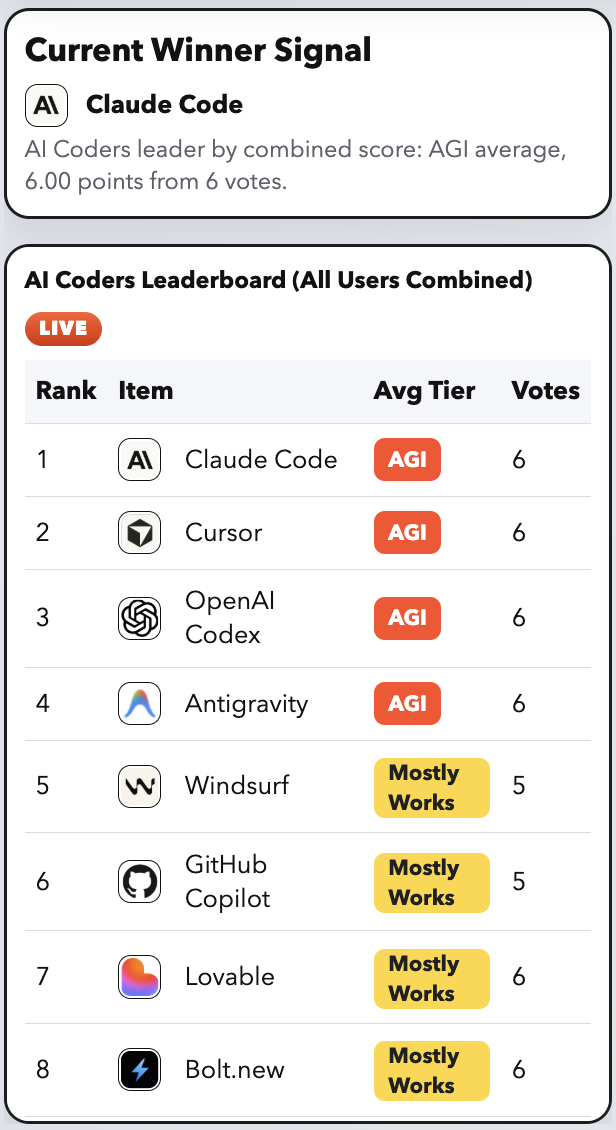Screen dimensions: 616x1130
Task: Sort by the Votes column header
Action: pyautogui.click(x=546, y=391)
